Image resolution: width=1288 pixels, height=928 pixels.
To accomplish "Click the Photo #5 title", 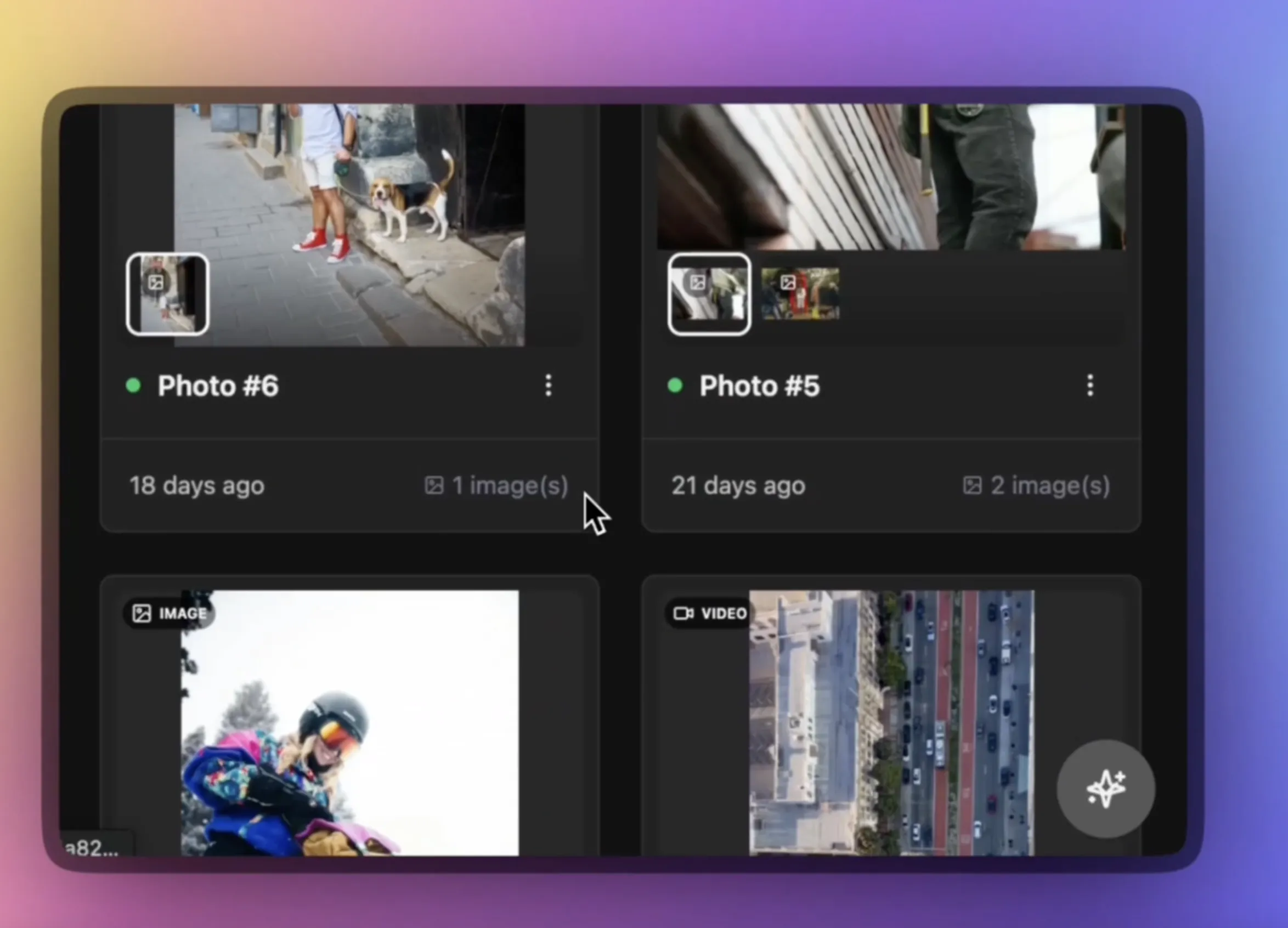I will coord(759,386).
